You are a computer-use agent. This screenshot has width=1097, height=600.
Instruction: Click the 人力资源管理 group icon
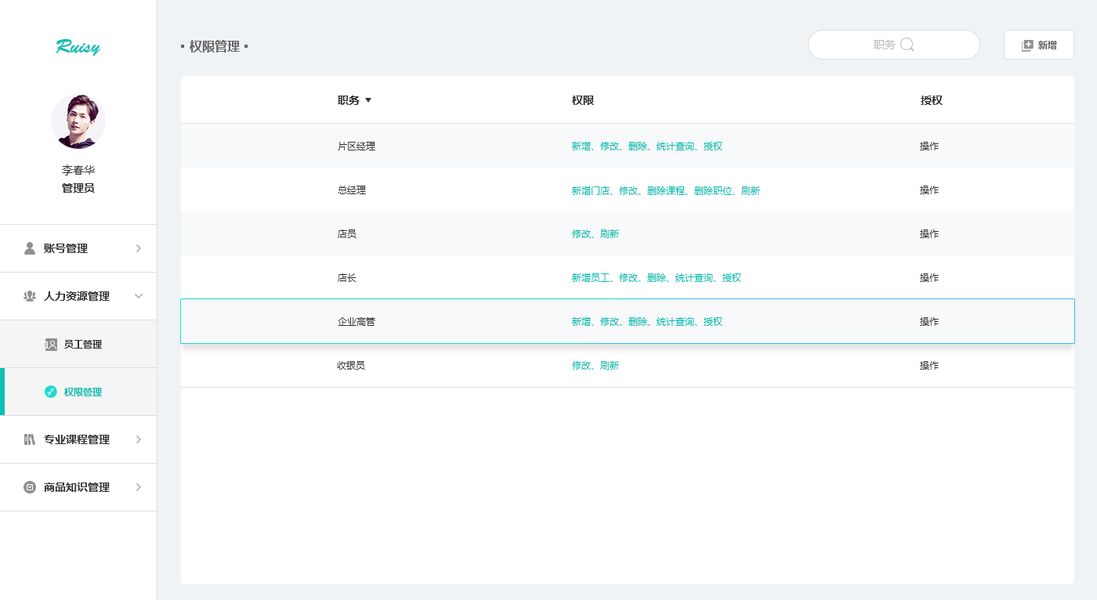[x=30, y=296]
